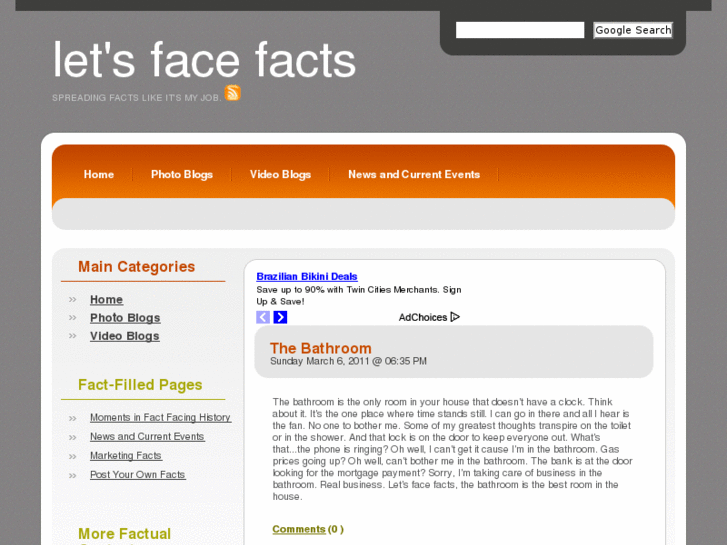Click the Brazilian Bikini Deals ad link

click(306, 276)
